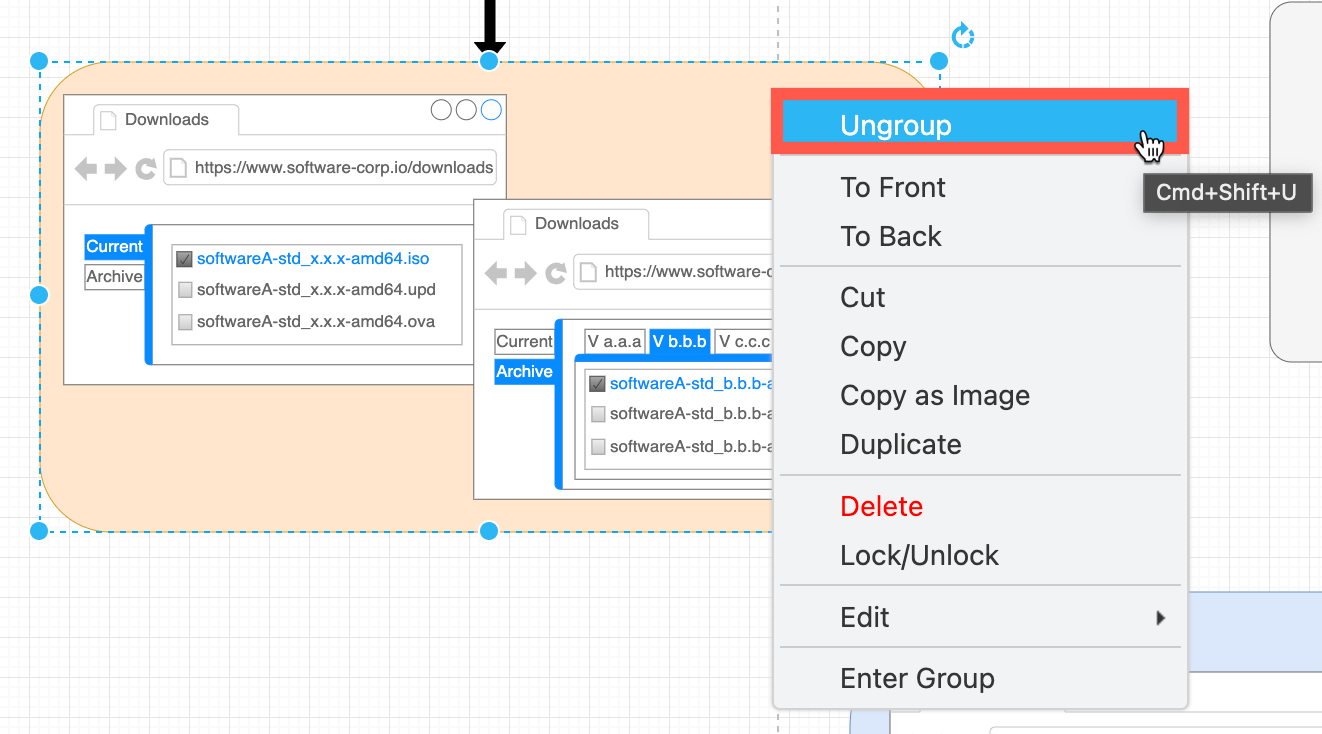Click the blue circle window button in the first mockup

[x=491, y=110]
